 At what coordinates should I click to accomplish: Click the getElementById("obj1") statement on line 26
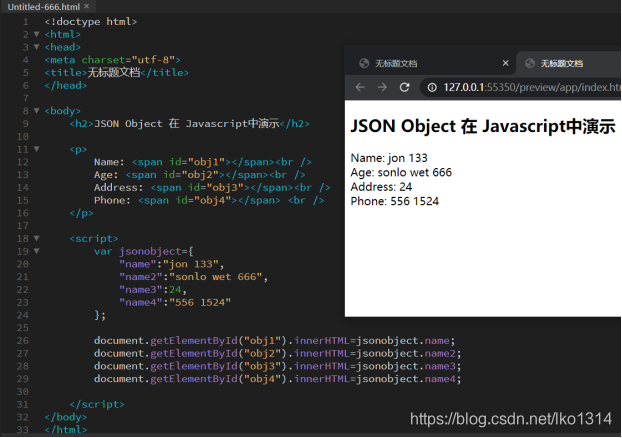275,341
